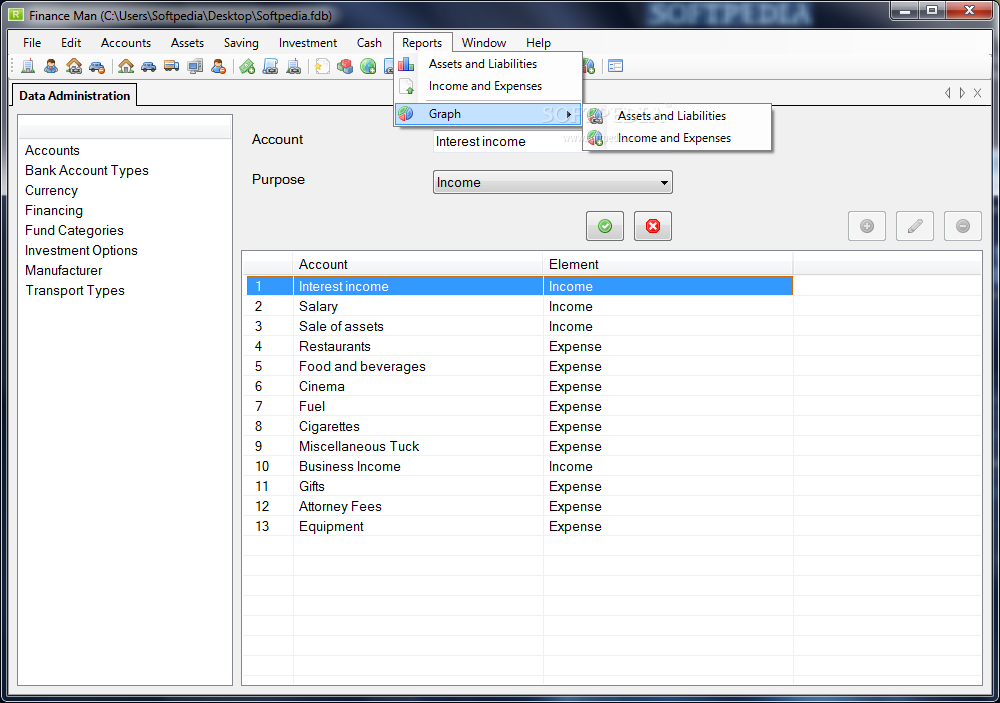This screenshot has height=703, width=1000.
Task: Open the Investment menu
Action: click(308, 43)
